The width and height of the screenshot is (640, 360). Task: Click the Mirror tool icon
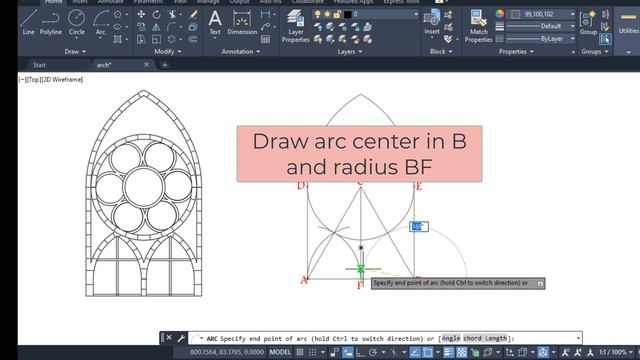157,27
